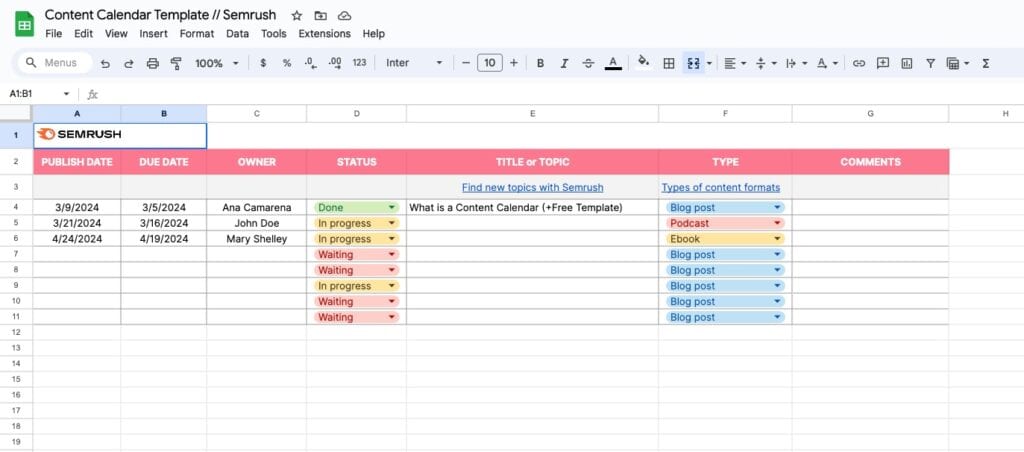Select the Paint format roller icon
The height and width of the screenshot is (452, 1024).
pos(176,63)
